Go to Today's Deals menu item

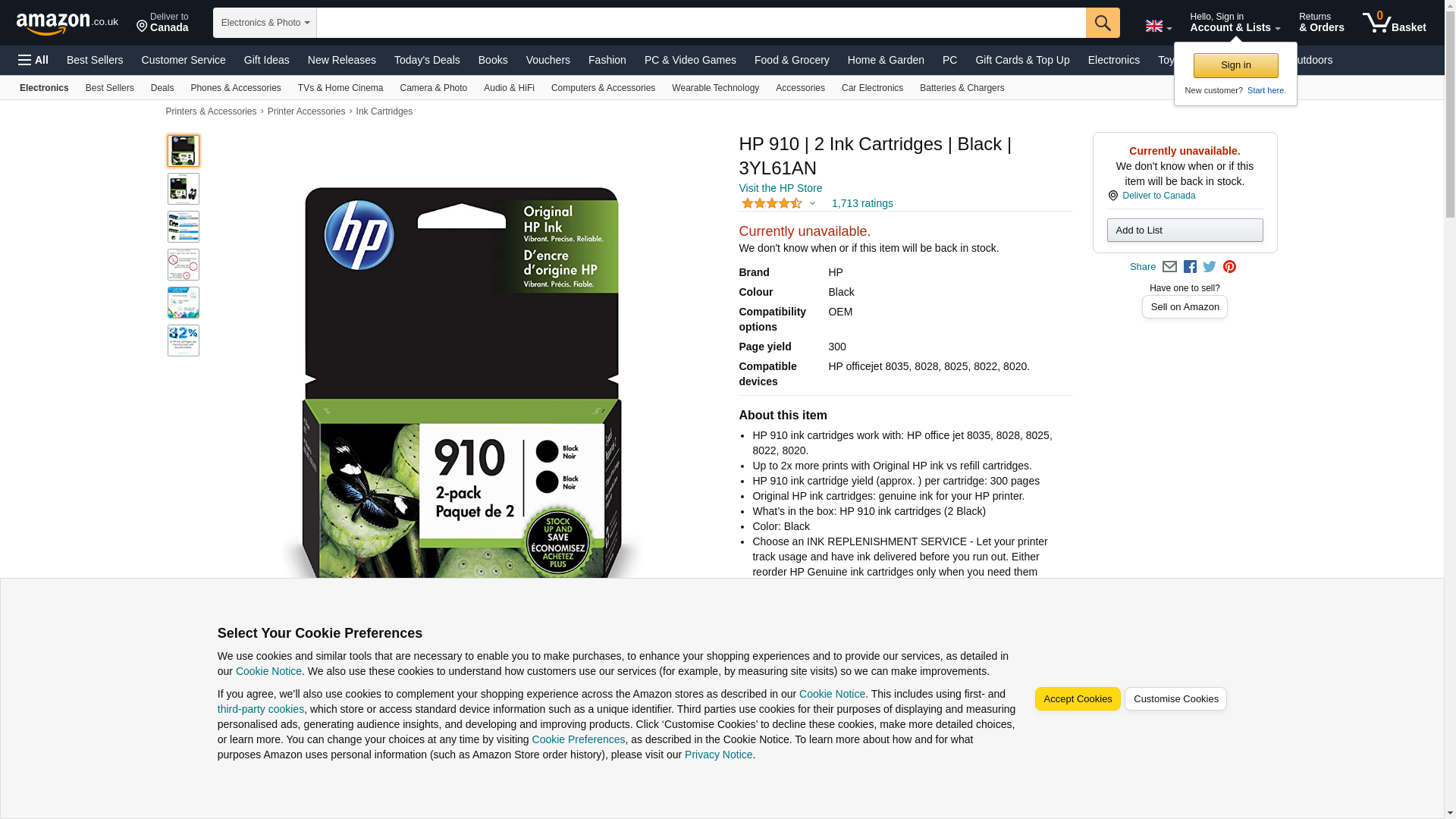(x=427, y=60)
